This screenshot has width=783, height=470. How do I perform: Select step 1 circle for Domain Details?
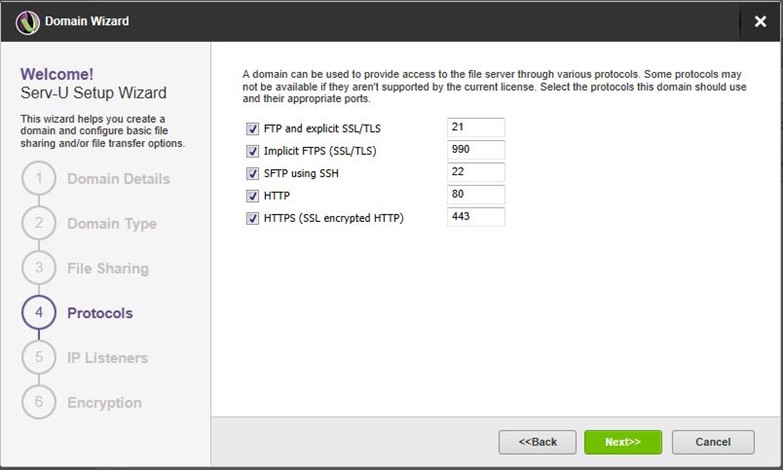(39, 178)
